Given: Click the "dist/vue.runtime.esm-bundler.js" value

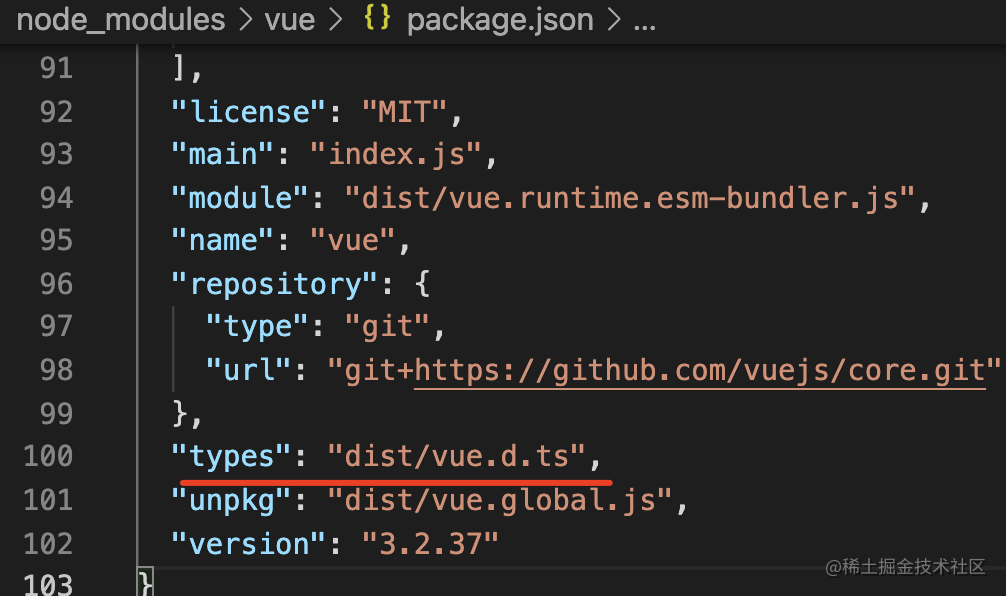Looking at the screenshot, I should (629, 198).
